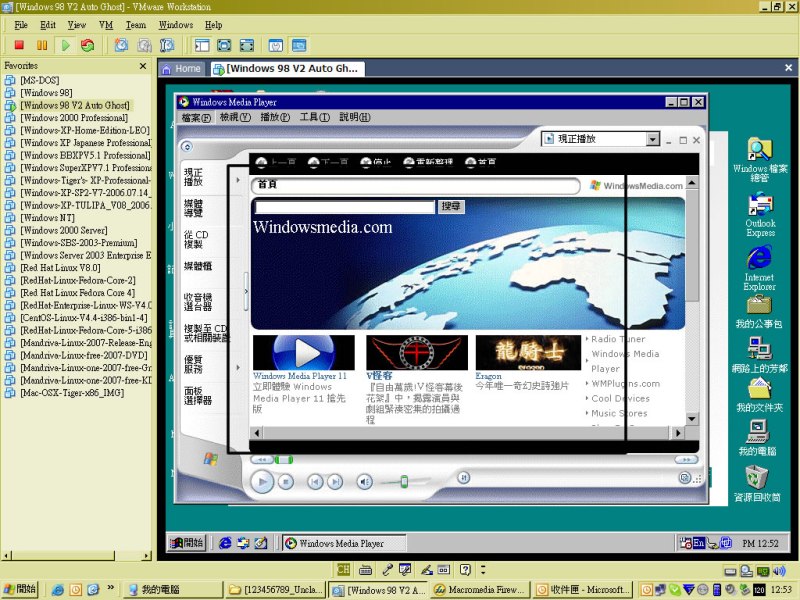Screen dimensions: 800x600
Task: Select the 我的公事包 briefcase desktop icon
Action: 759,312
